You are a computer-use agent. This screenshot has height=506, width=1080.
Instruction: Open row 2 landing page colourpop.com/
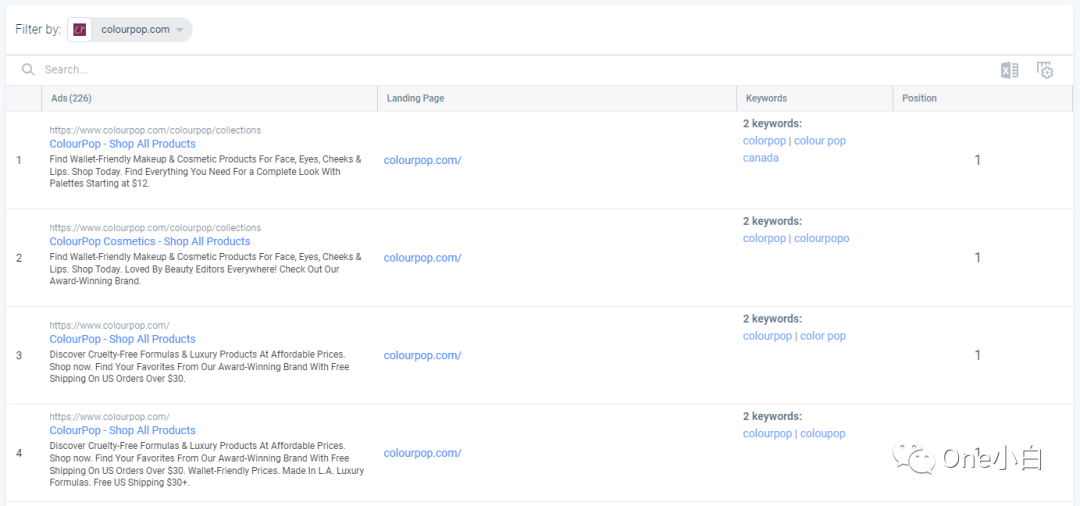422,258
